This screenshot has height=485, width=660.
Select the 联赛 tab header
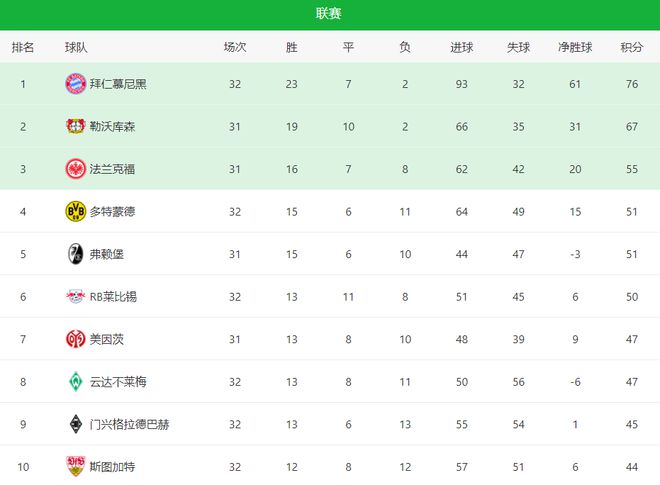[x=328, y=13]
